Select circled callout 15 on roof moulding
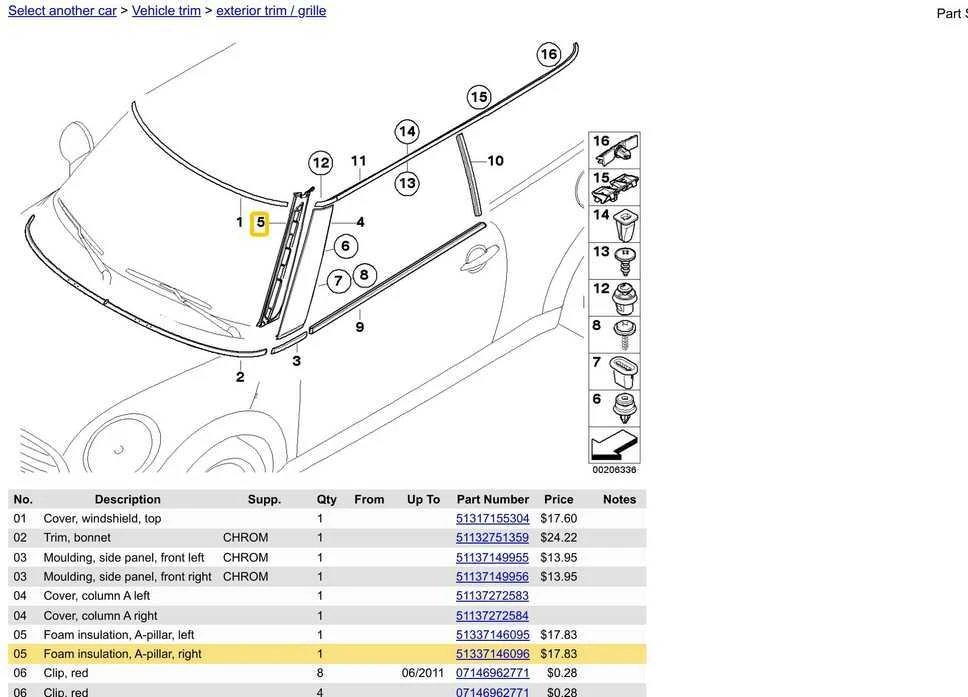968x697 pixels. click(479, 97)
